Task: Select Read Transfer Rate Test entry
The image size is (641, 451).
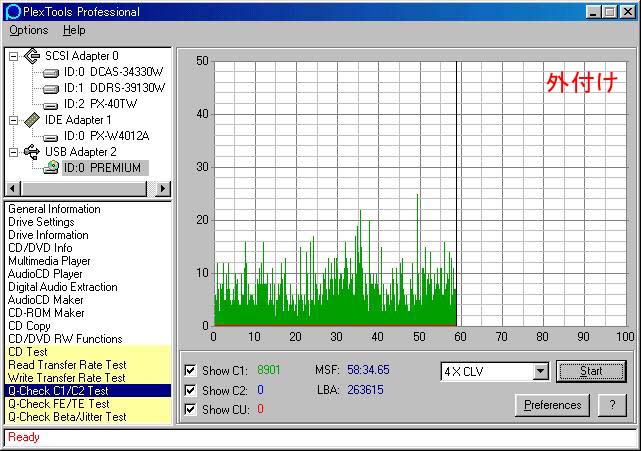Action: tap(88, 365)
